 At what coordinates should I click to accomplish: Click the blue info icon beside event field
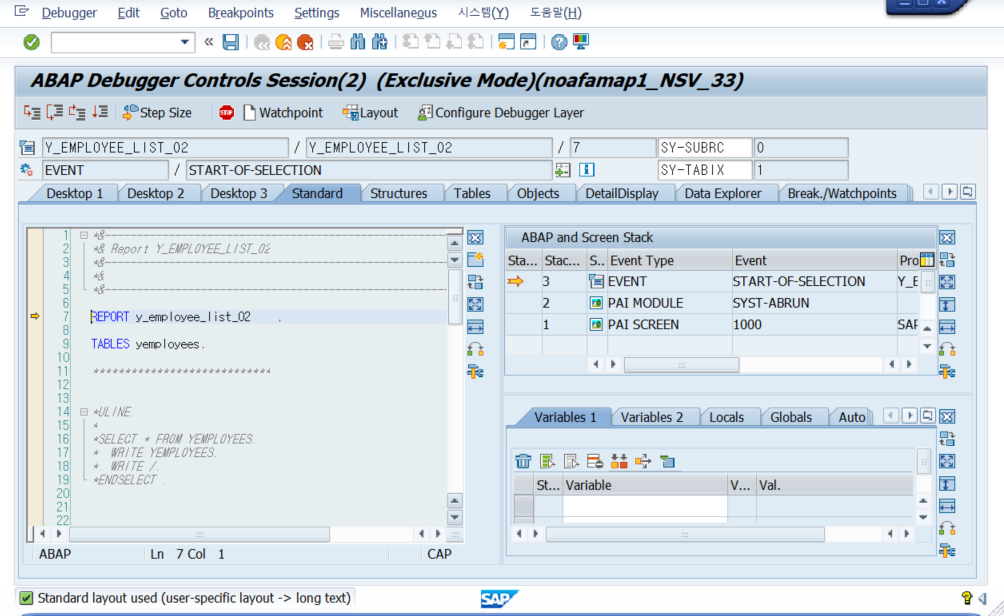click(x=587, y=170)
